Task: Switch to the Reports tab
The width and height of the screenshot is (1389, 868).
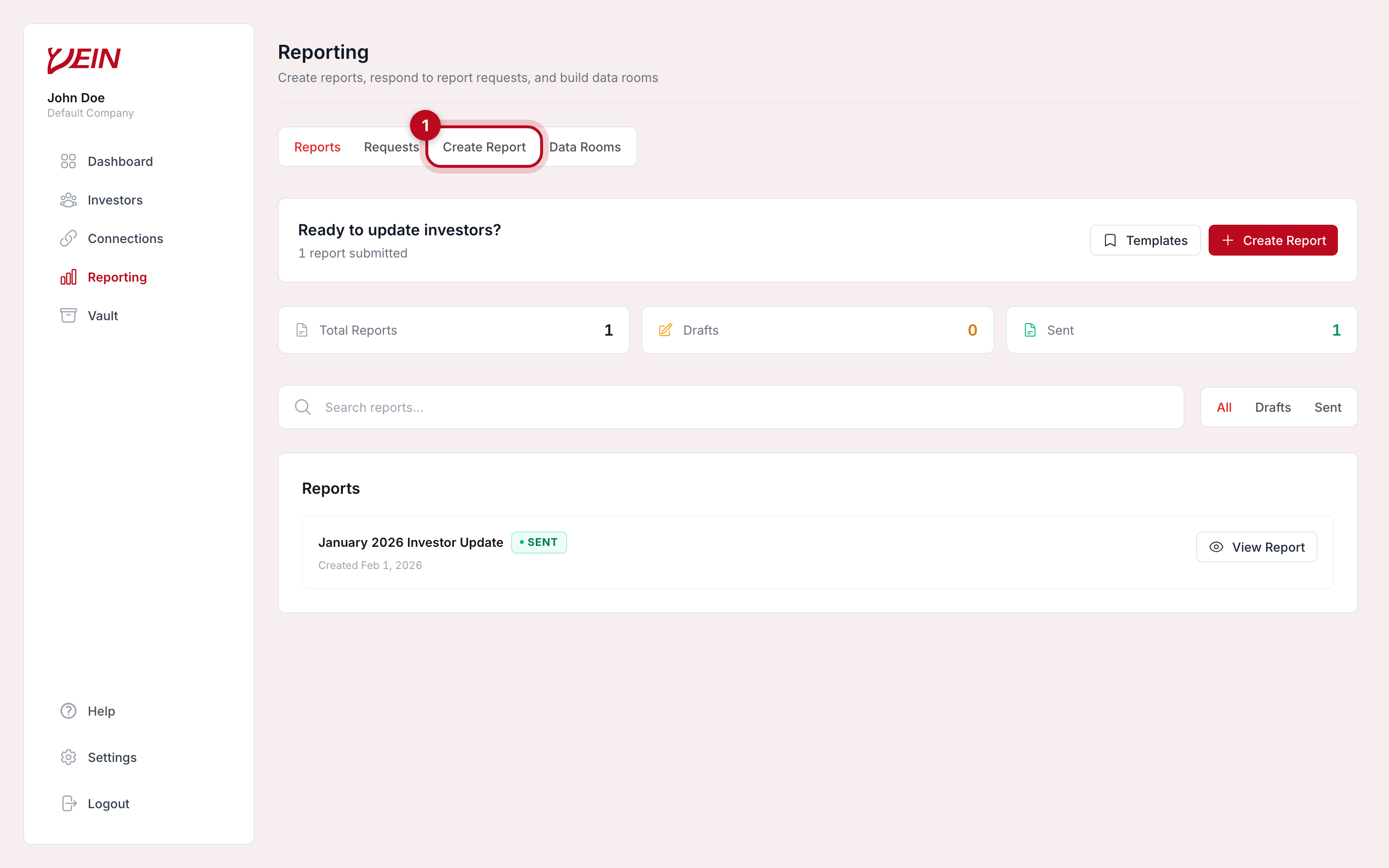Action: pos(317,147)
